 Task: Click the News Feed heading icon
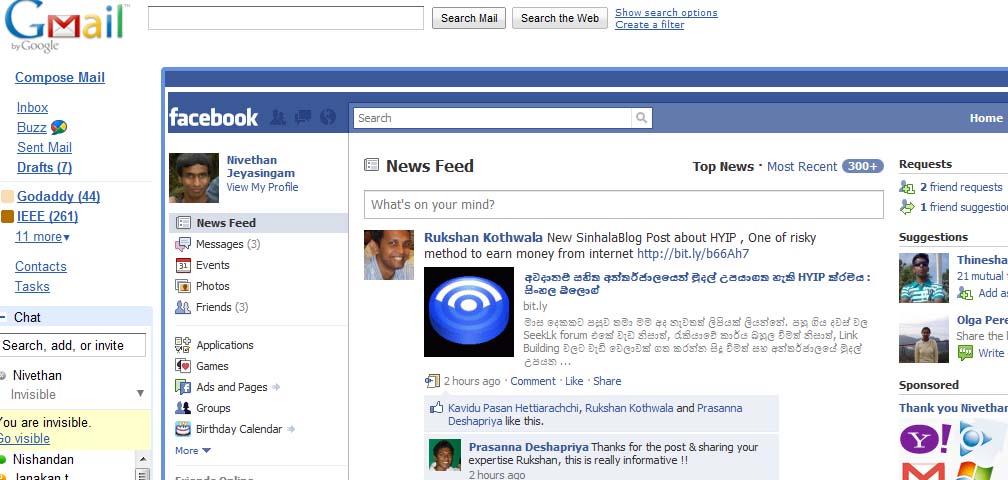point(372,165)
